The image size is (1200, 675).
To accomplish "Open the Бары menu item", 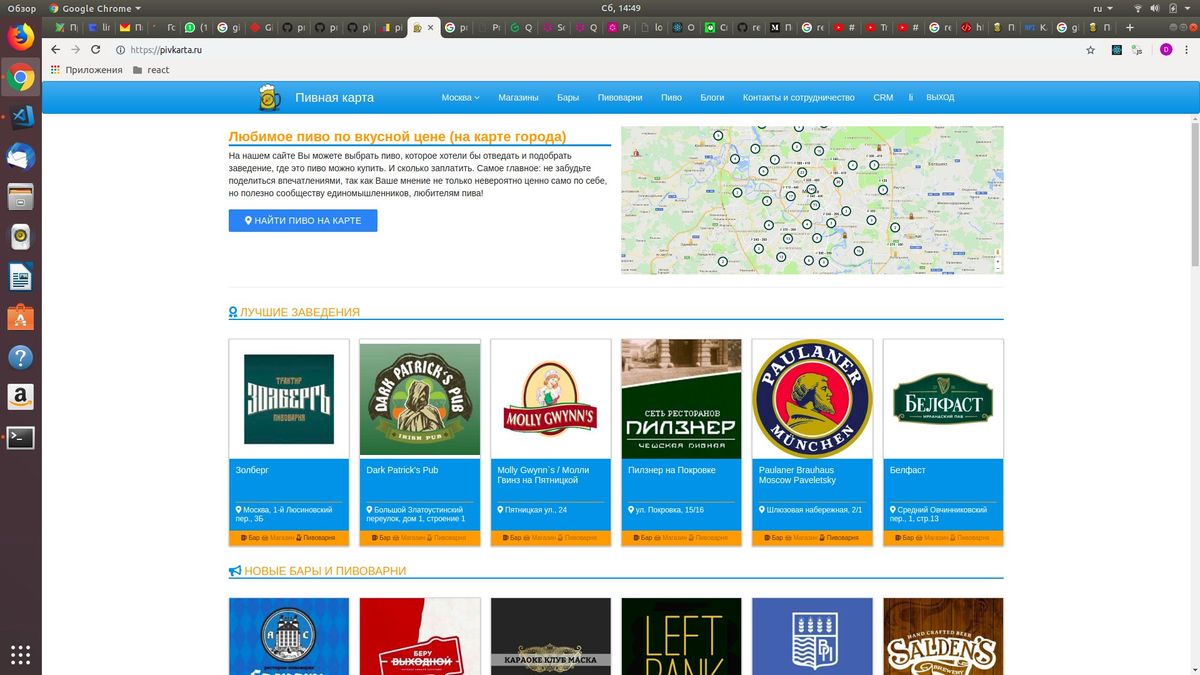I will [x=568, y=97].
